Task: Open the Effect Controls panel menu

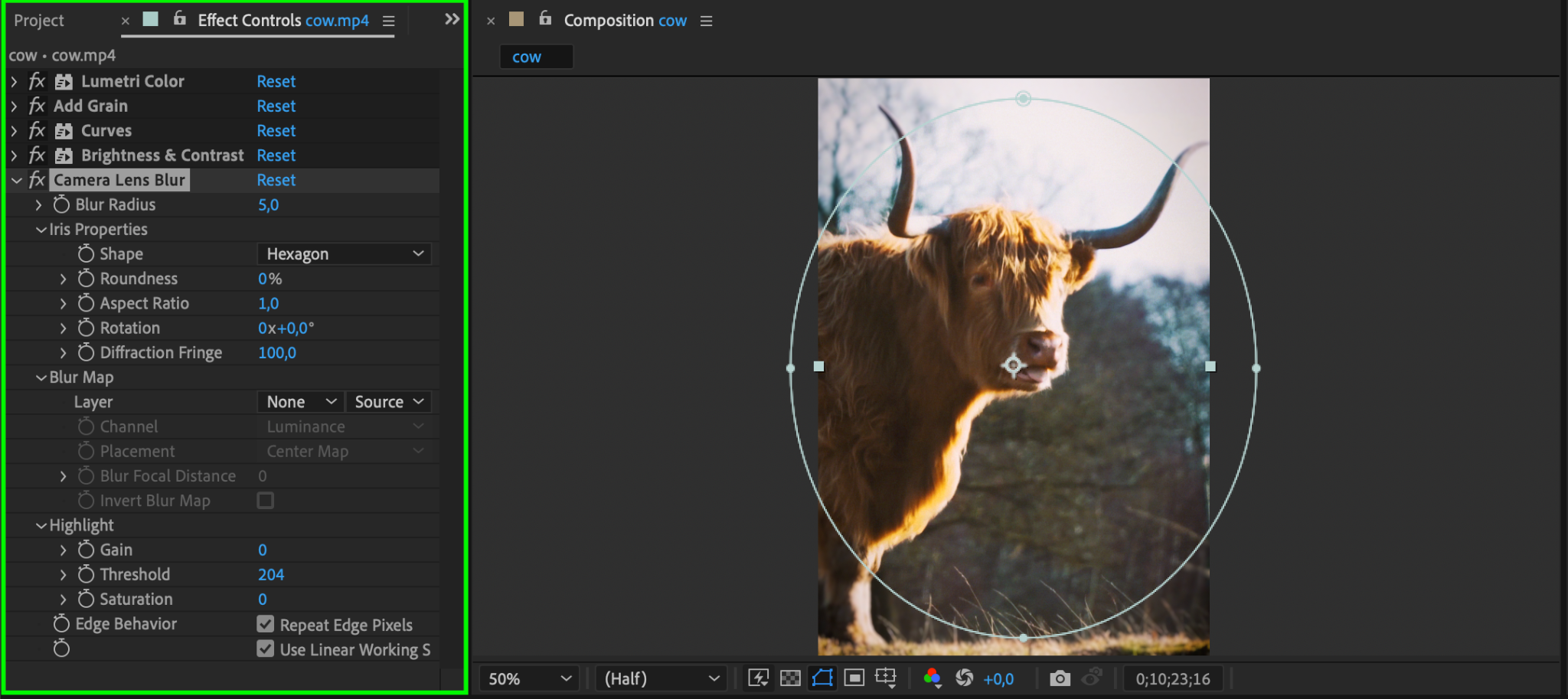Action: [389, 21]
